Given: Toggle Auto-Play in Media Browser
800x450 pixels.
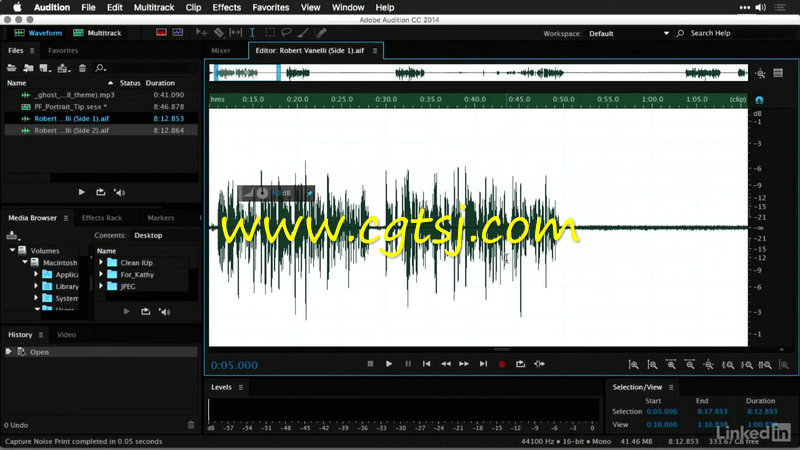Looking at the screenshot, I should click(164, 312).
